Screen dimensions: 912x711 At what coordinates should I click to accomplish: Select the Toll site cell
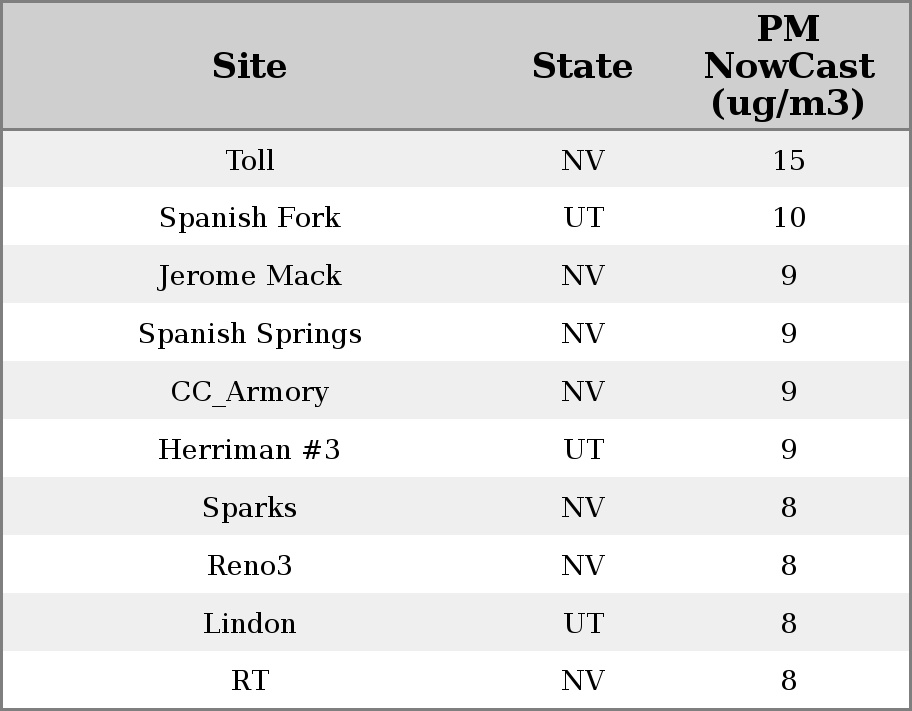click(x=250, y=160)
